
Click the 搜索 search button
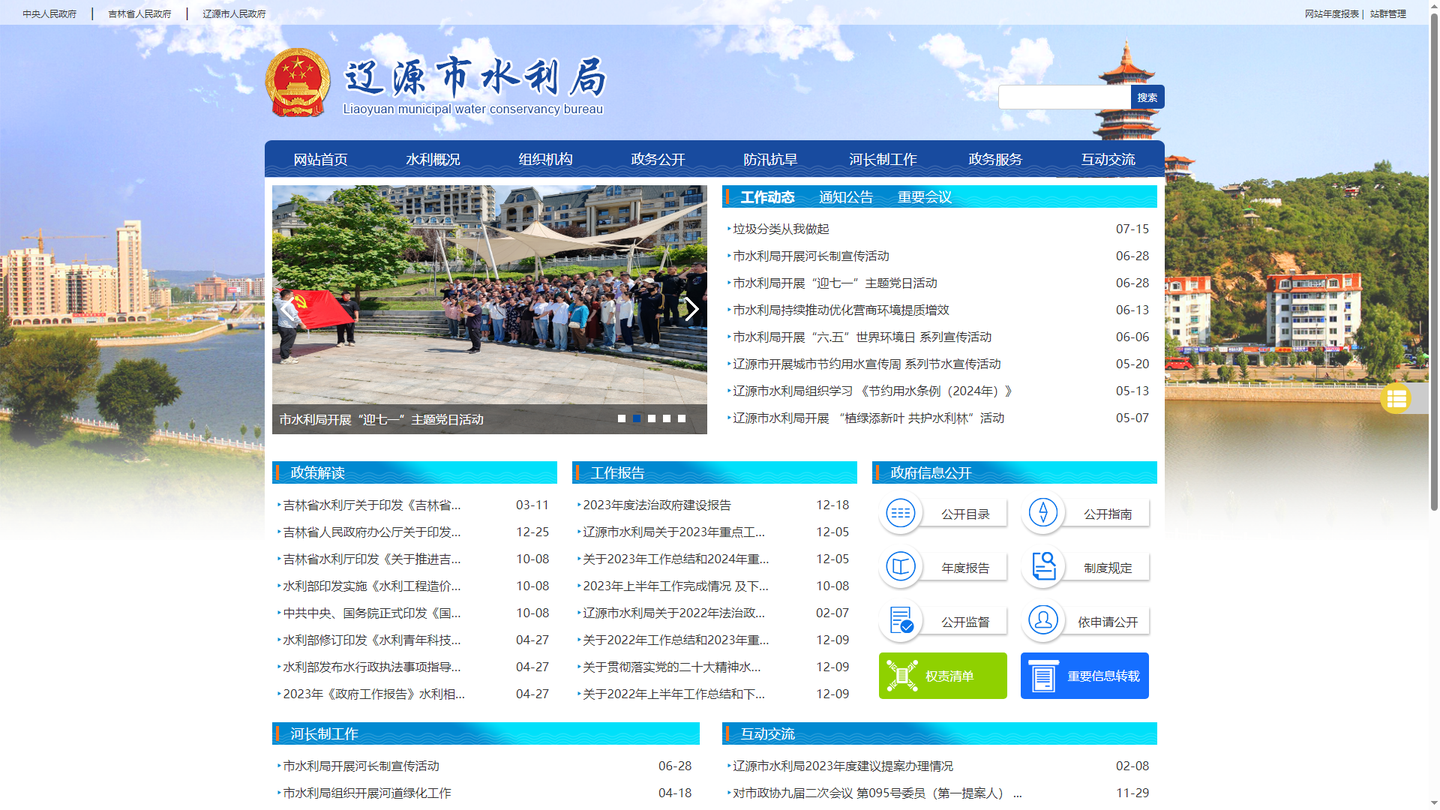[x=1147, y=97]
